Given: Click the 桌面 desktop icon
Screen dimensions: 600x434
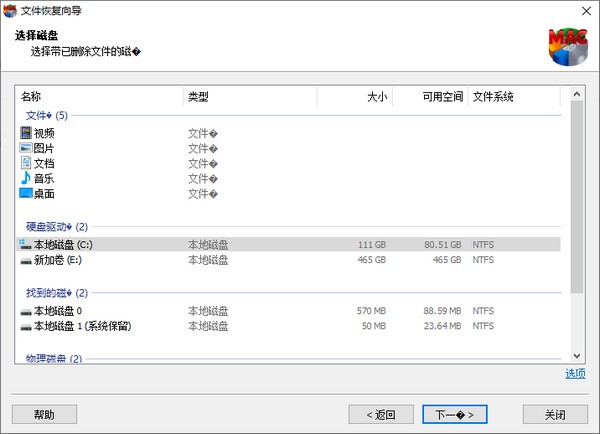Looking at the screenshot, I should click(x=26, y=193).
